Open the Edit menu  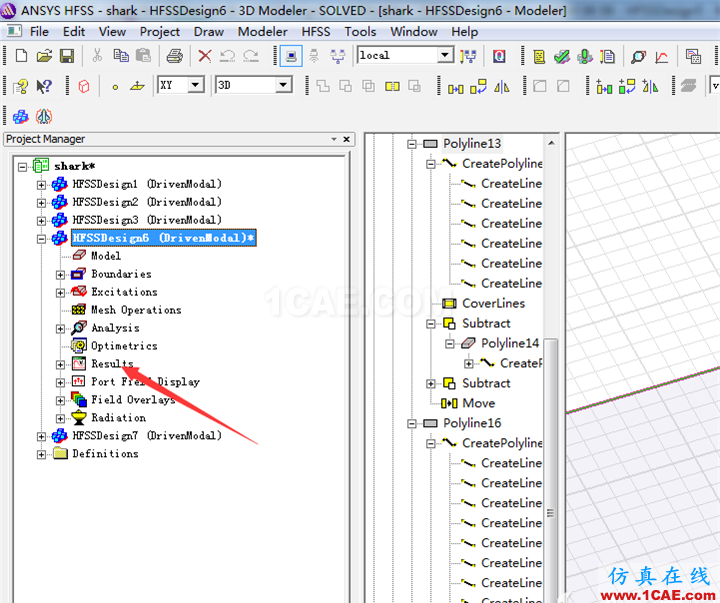point(74,32)
